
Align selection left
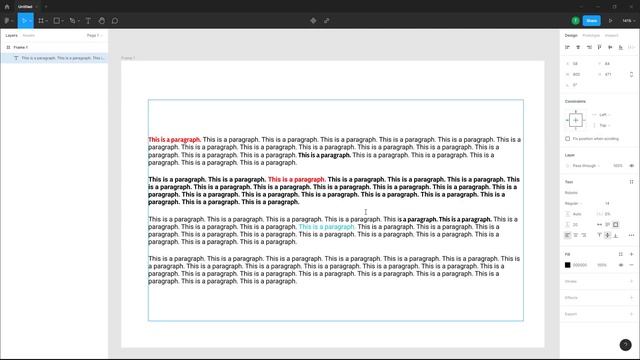coord(567,47)
